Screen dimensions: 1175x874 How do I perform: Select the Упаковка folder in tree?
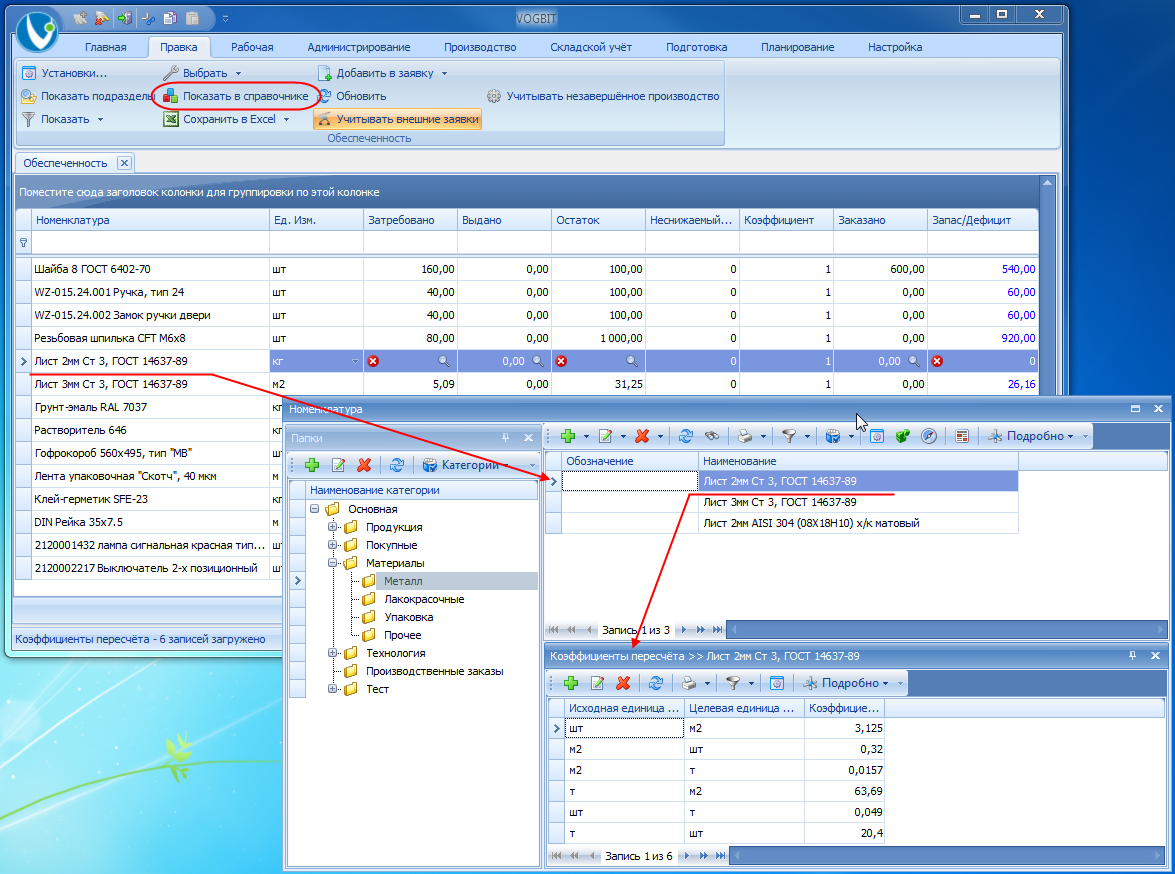pos(408,617)
